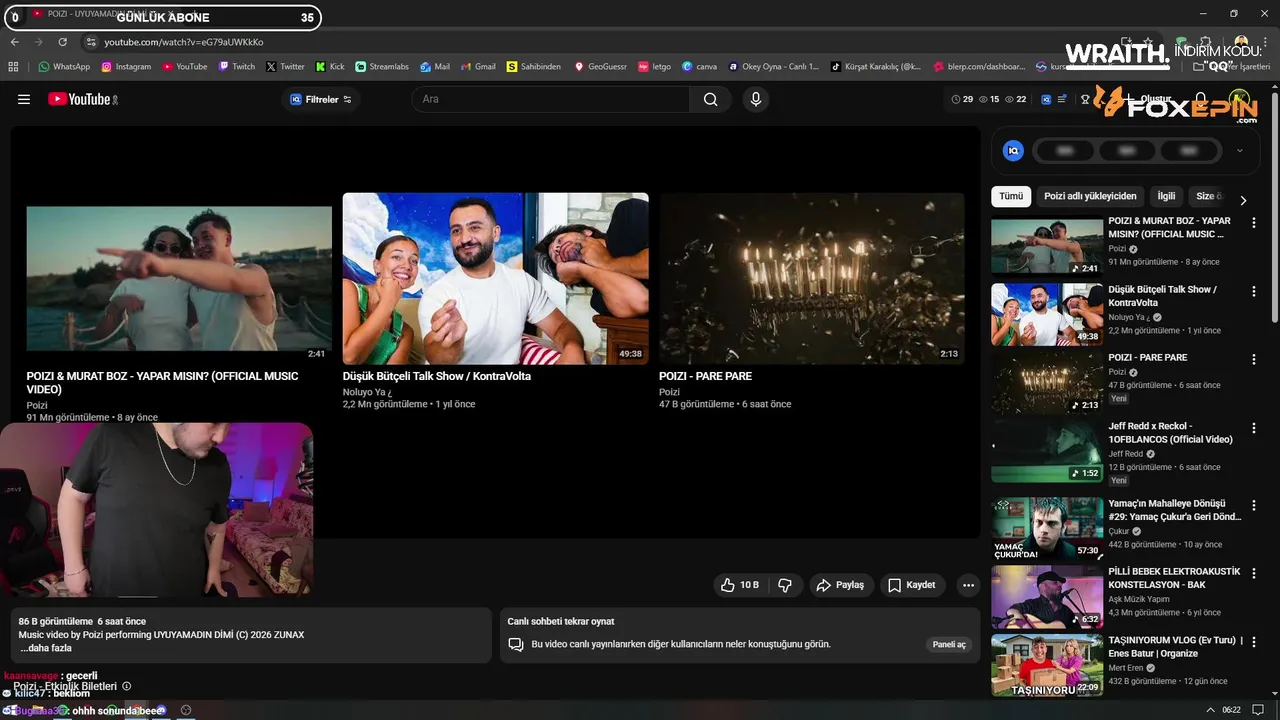
Task: Select the İlgili chip
Action: tap(1166, 196)
